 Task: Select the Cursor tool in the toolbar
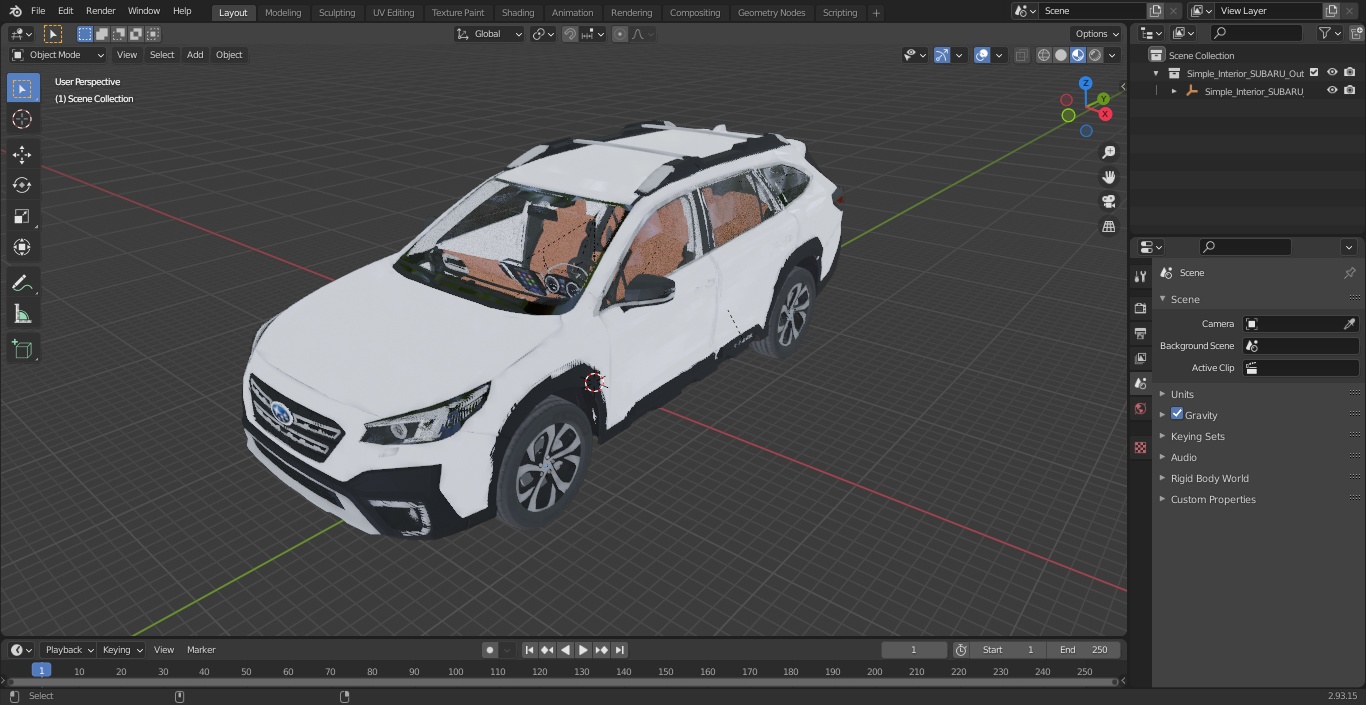coord(22,119)
